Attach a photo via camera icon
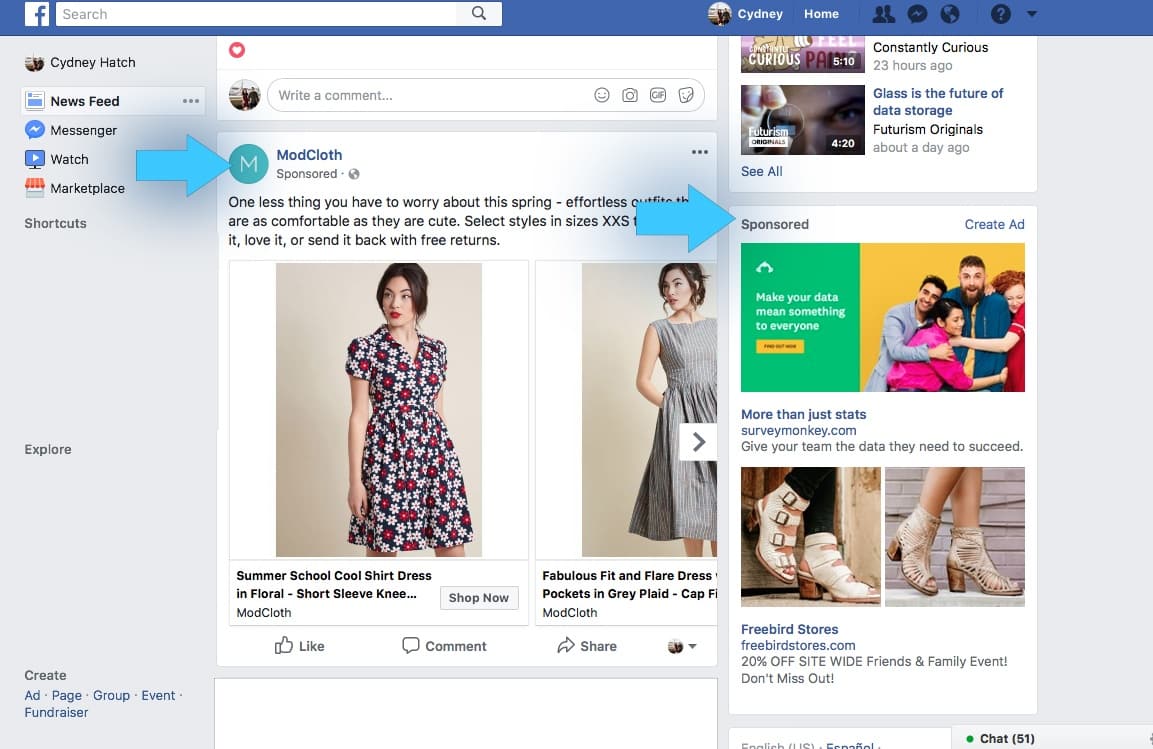 pos(629,95)
